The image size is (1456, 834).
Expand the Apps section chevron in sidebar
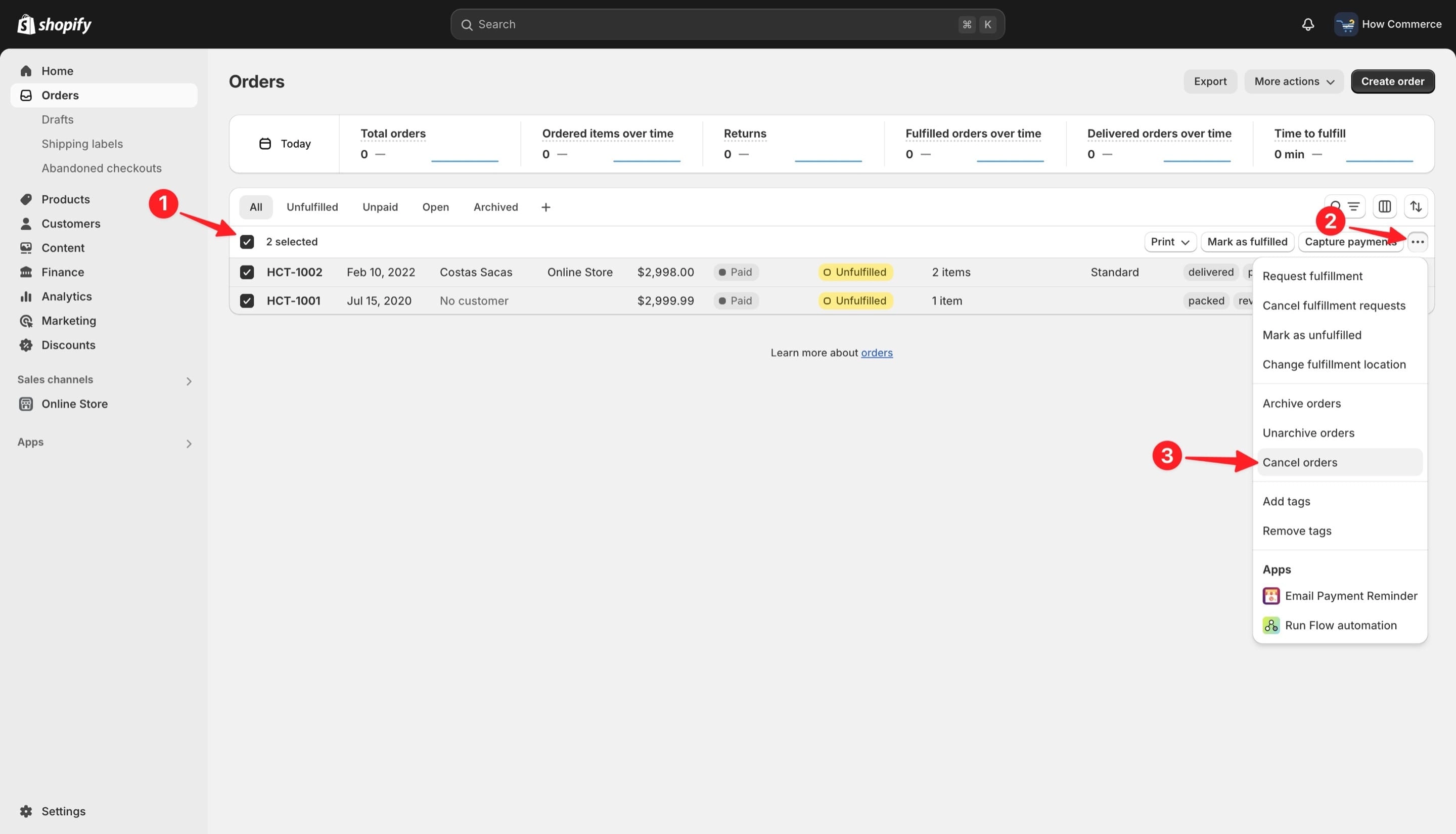click(x=189, y=444)
